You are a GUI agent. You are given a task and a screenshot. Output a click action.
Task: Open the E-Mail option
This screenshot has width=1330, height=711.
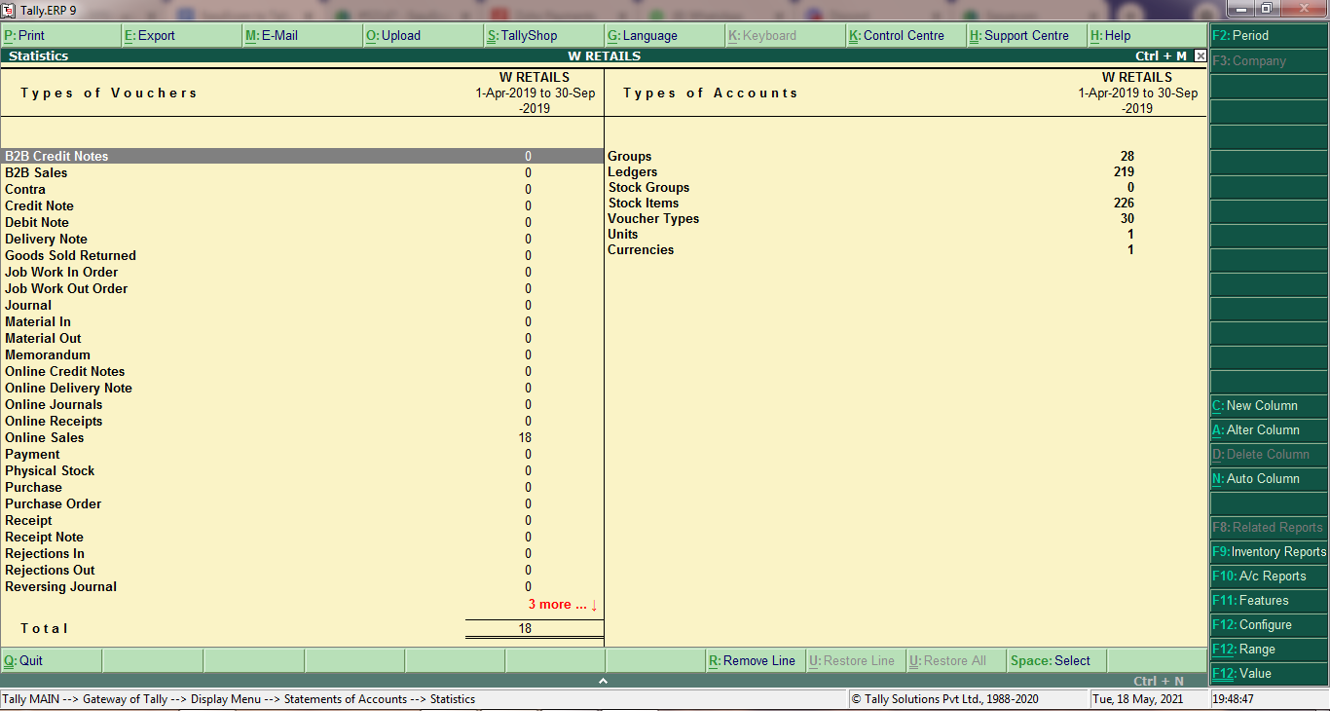[x=302, y=35]
